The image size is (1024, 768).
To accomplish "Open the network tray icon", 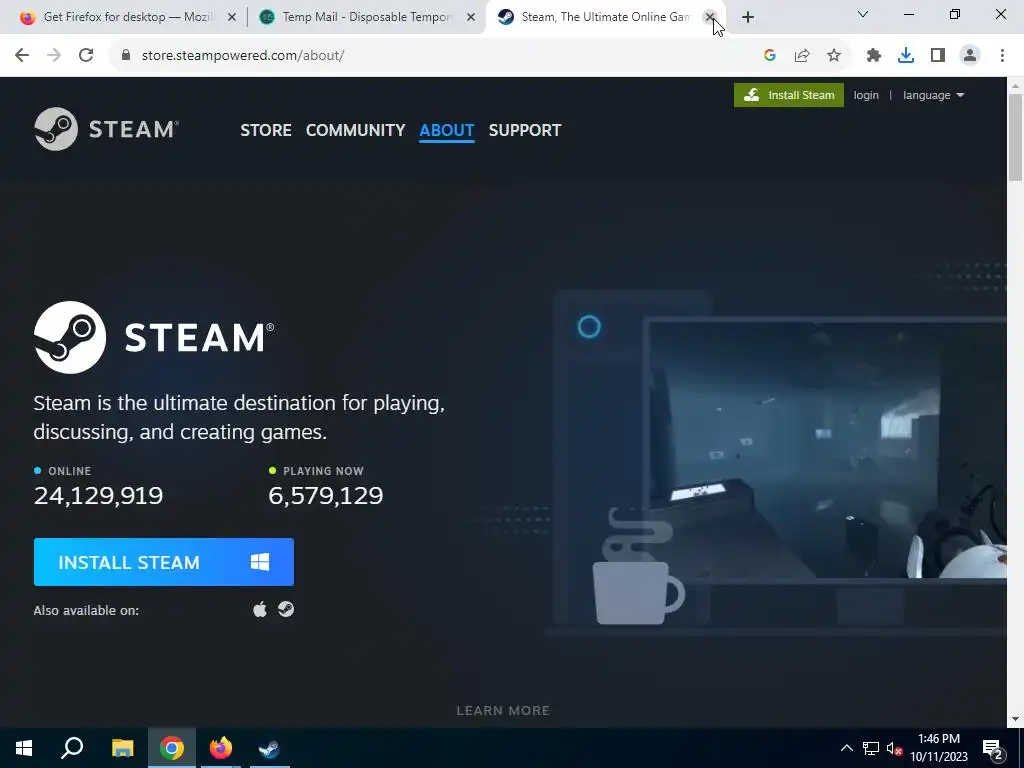I will [x=871, y=748].
